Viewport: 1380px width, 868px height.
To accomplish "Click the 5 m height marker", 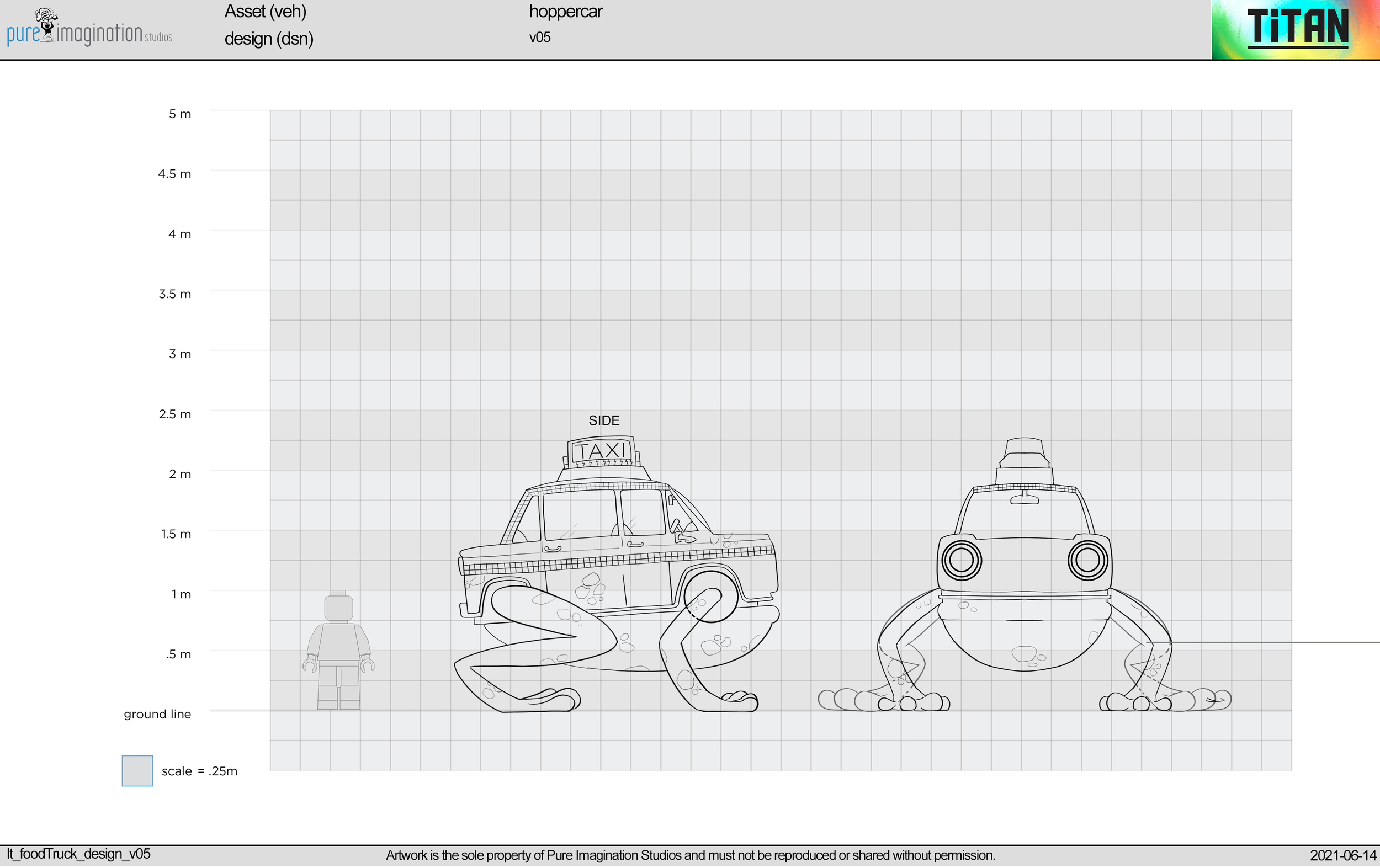I will point(179,114).
